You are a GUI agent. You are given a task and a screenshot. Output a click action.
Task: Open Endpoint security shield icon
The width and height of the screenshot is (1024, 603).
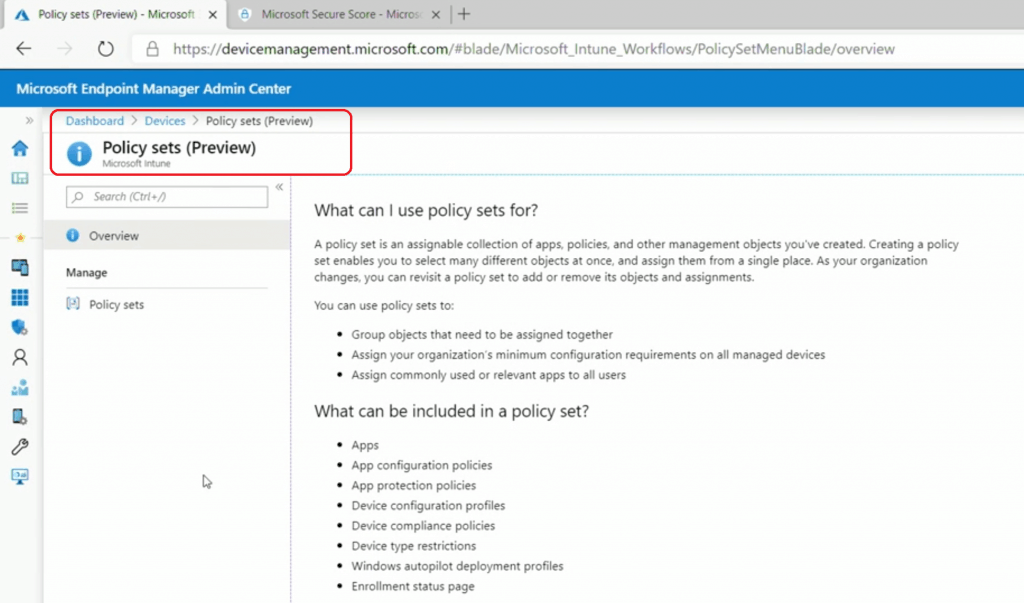pos(20,327)
